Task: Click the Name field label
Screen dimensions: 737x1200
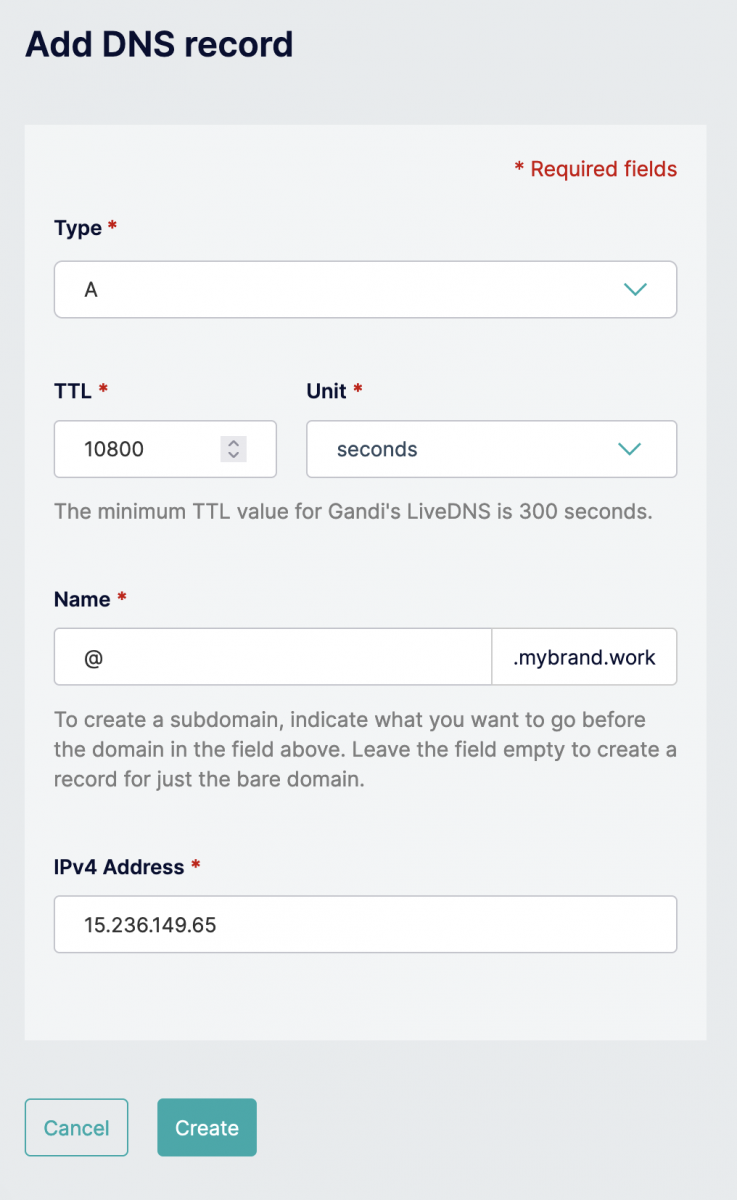Action: coord(82,599)
